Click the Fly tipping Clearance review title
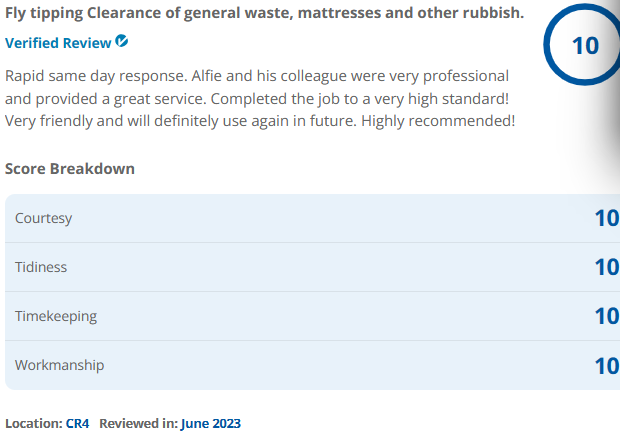This screenshot has height=436, width=620. 264,14
